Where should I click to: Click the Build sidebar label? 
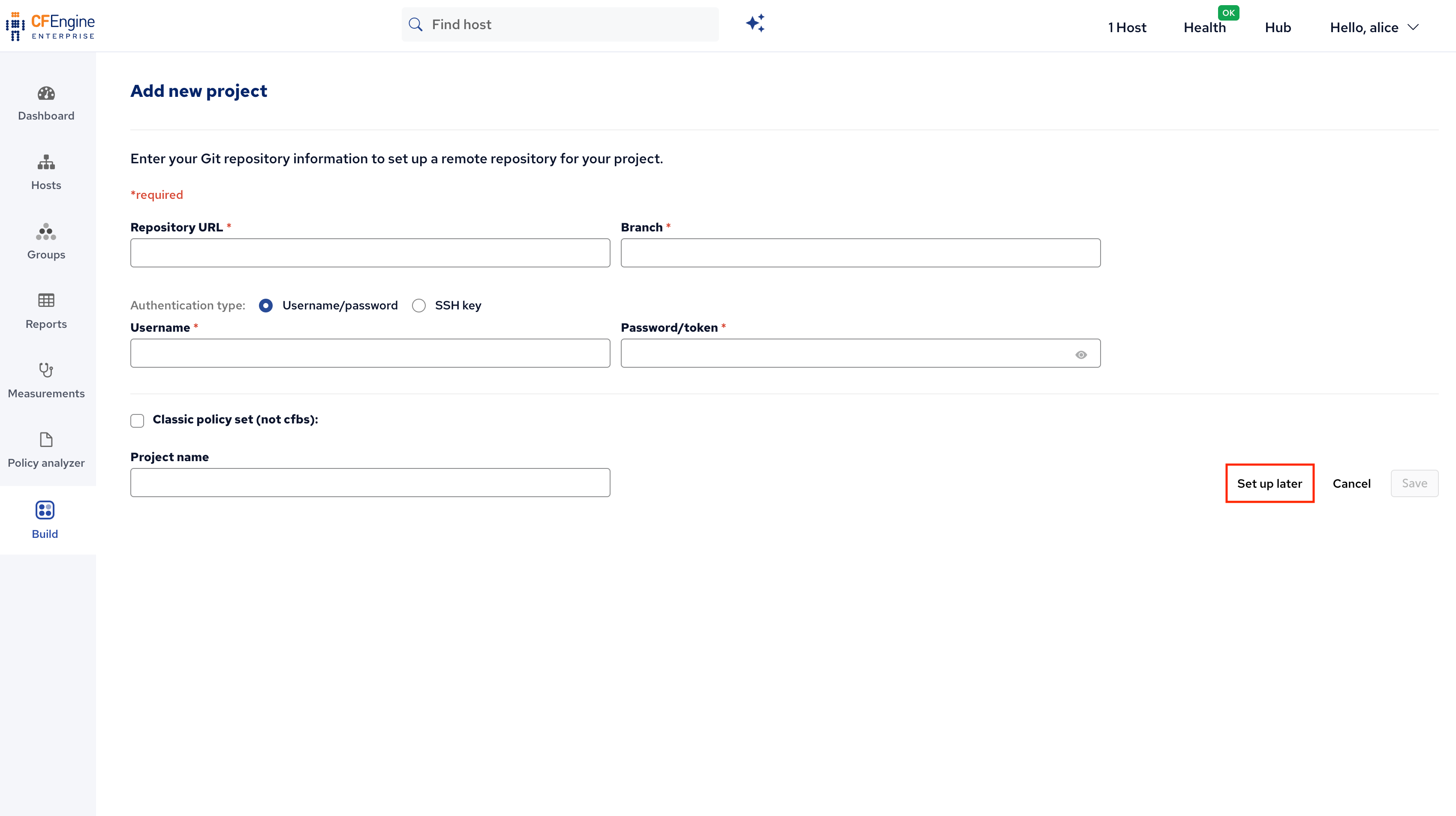click(x=45, y=534)
